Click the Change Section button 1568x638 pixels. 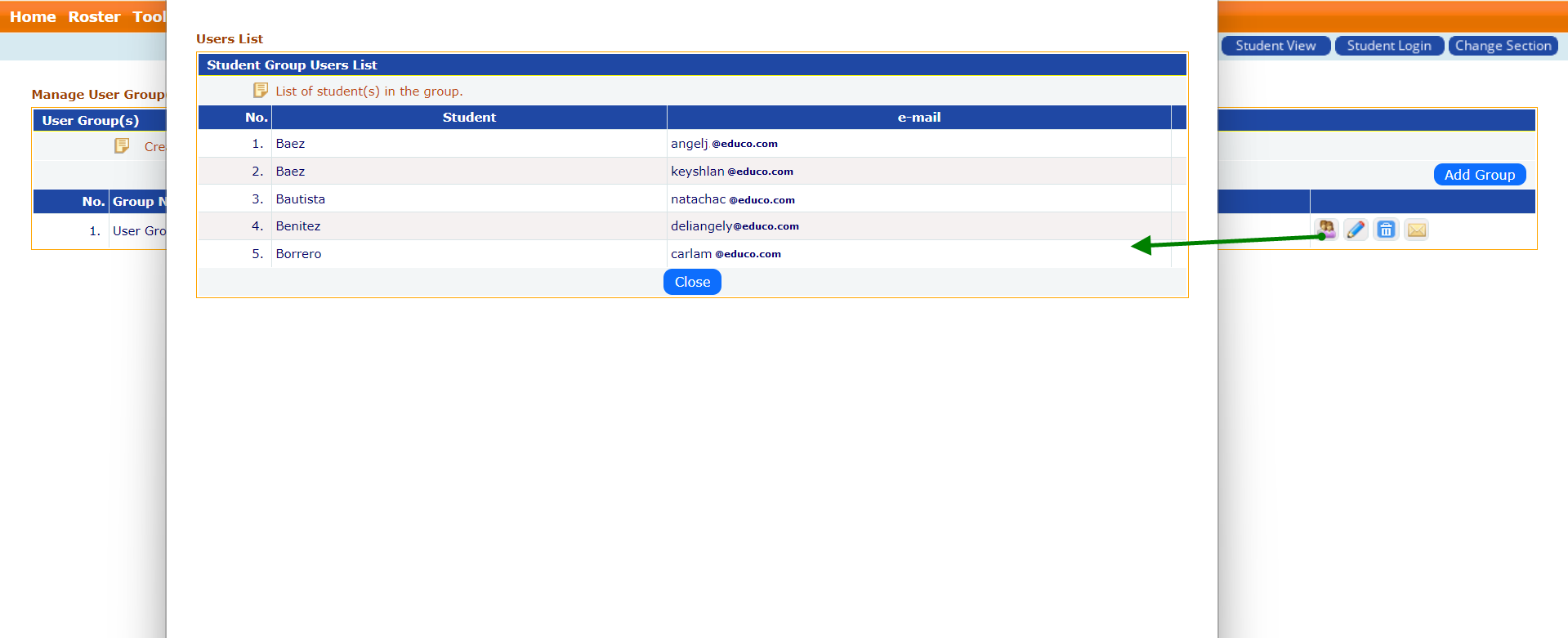pos(1502,46)
